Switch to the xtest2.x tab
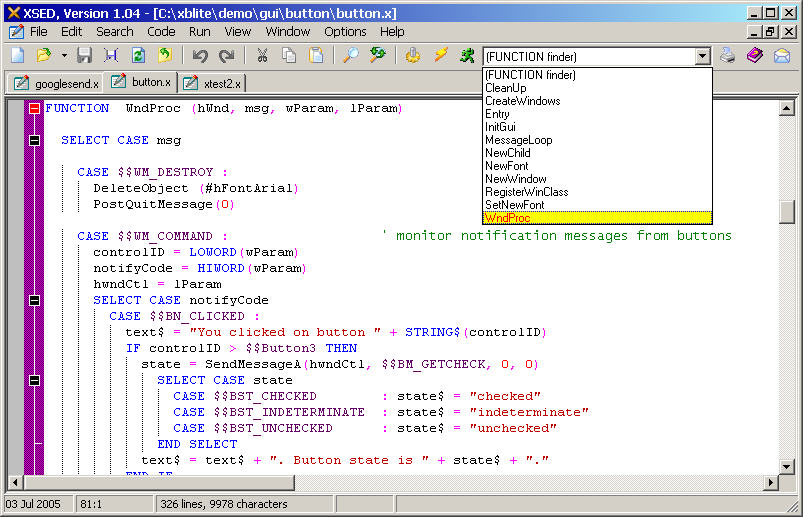This screenshot has width=803, height=517. click(213, 83)
